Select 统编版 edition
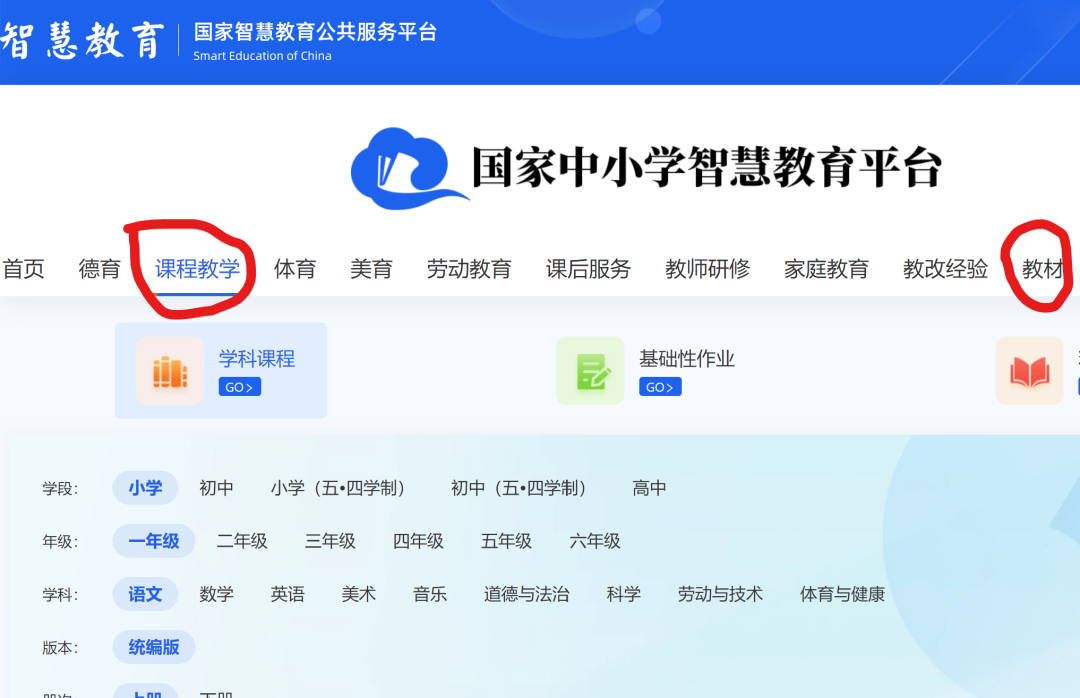1080x698 pixels. click(x=154, y=648)
